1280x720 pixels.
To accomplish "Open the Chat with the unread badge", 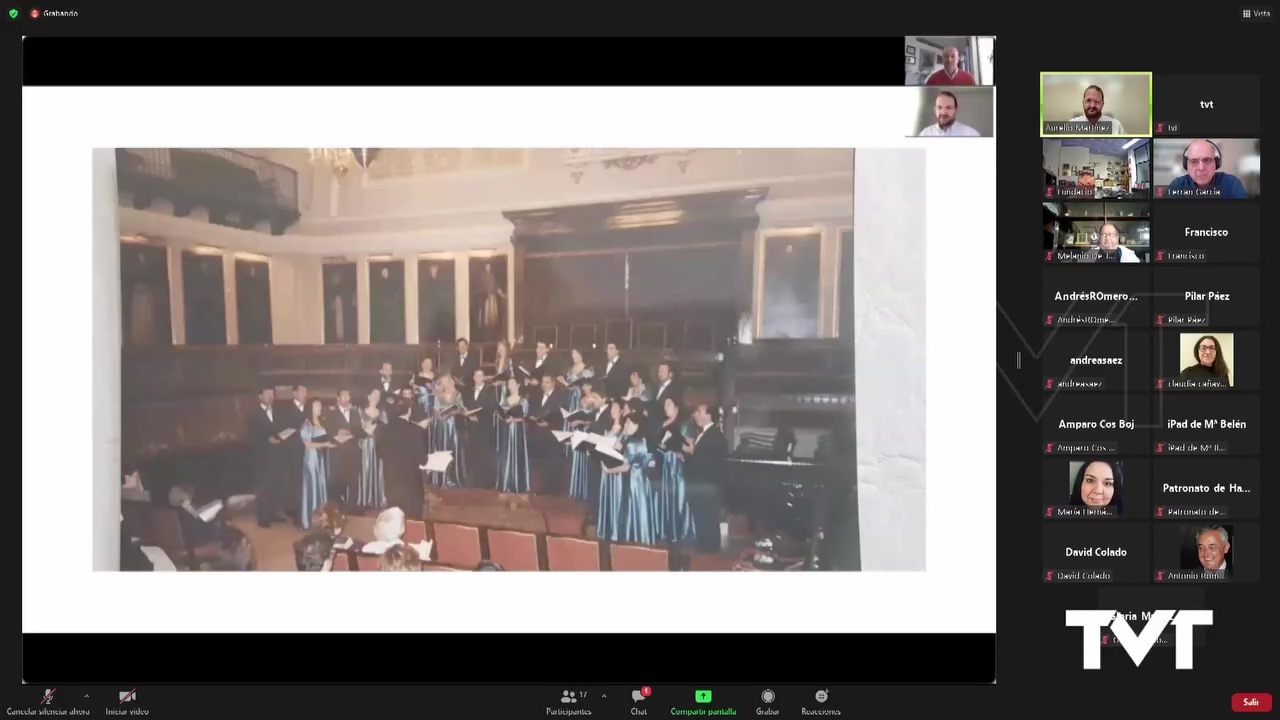I will 639,702.
